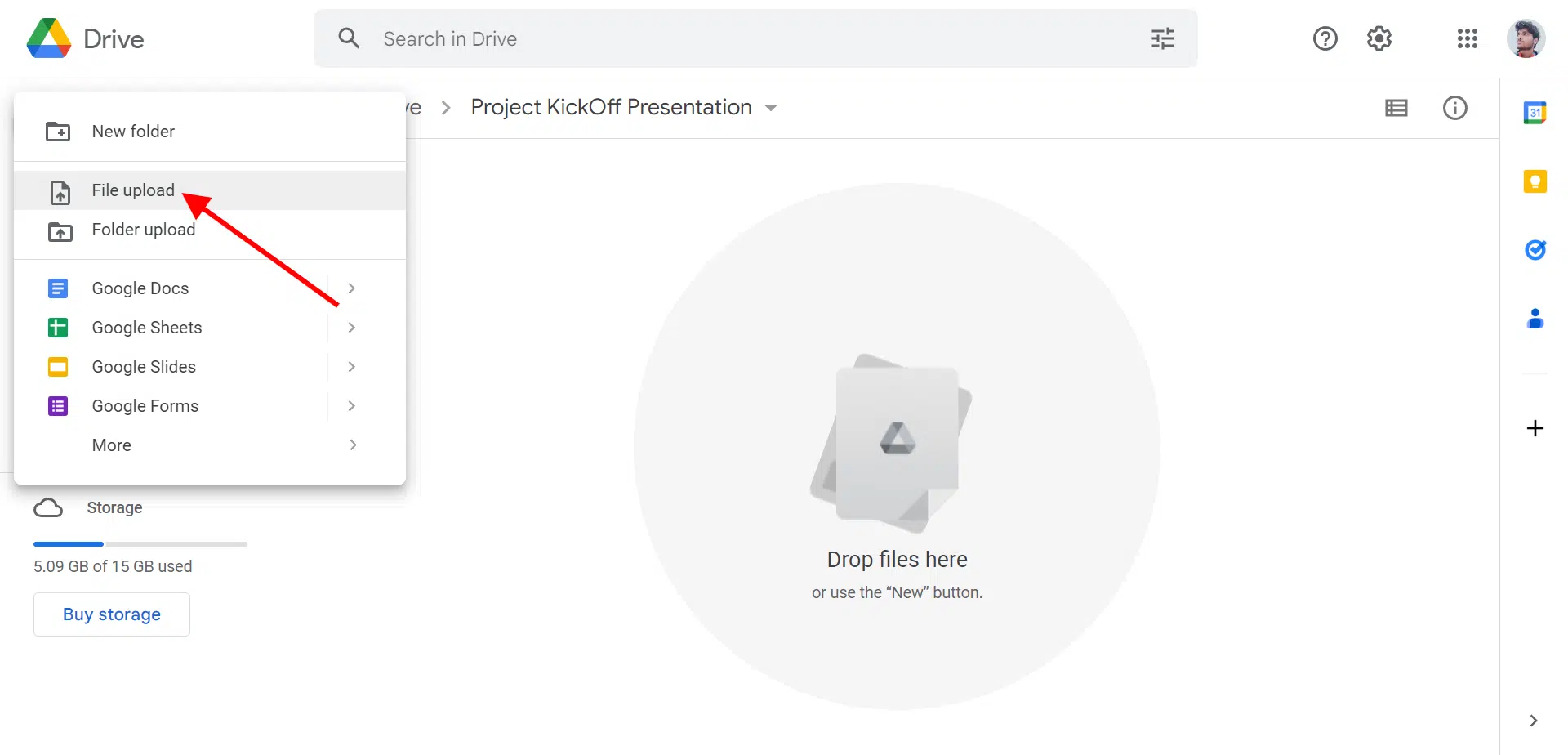
Task: Open Google Tasks in the side panel
Action: (1535, 250)
